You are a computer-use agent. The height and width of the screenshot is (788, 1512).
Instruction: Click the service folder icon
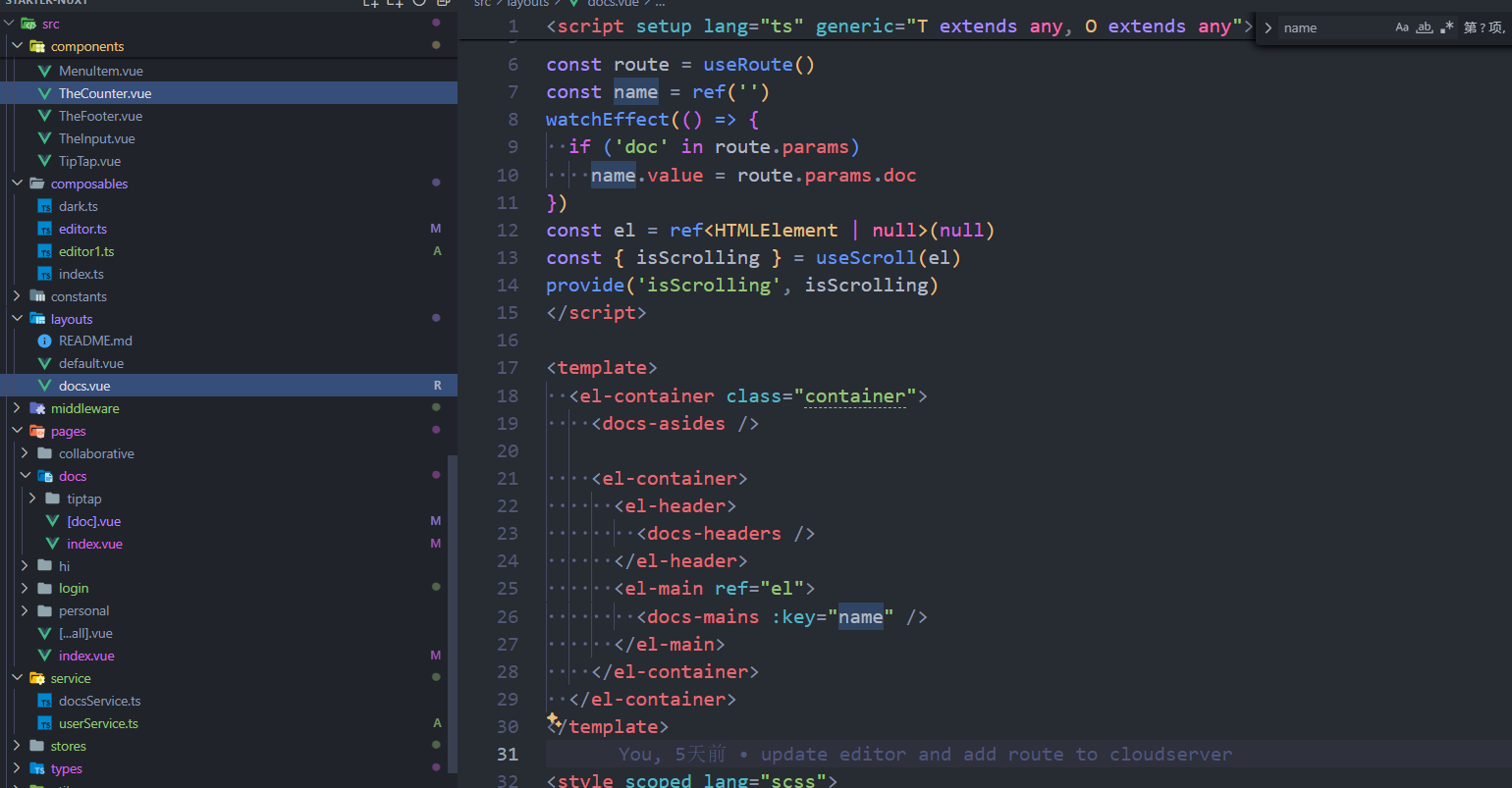[x=37, y=678]
